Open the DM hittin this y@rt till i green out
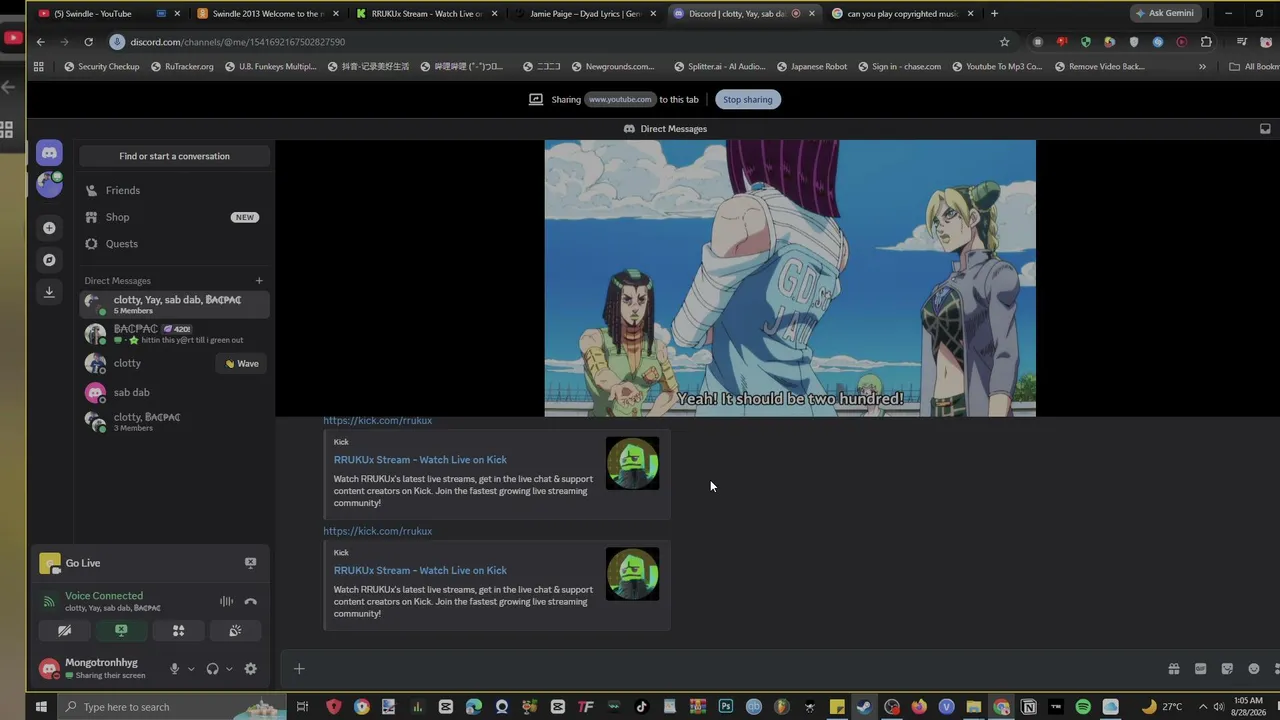 (x=174, y=334)
